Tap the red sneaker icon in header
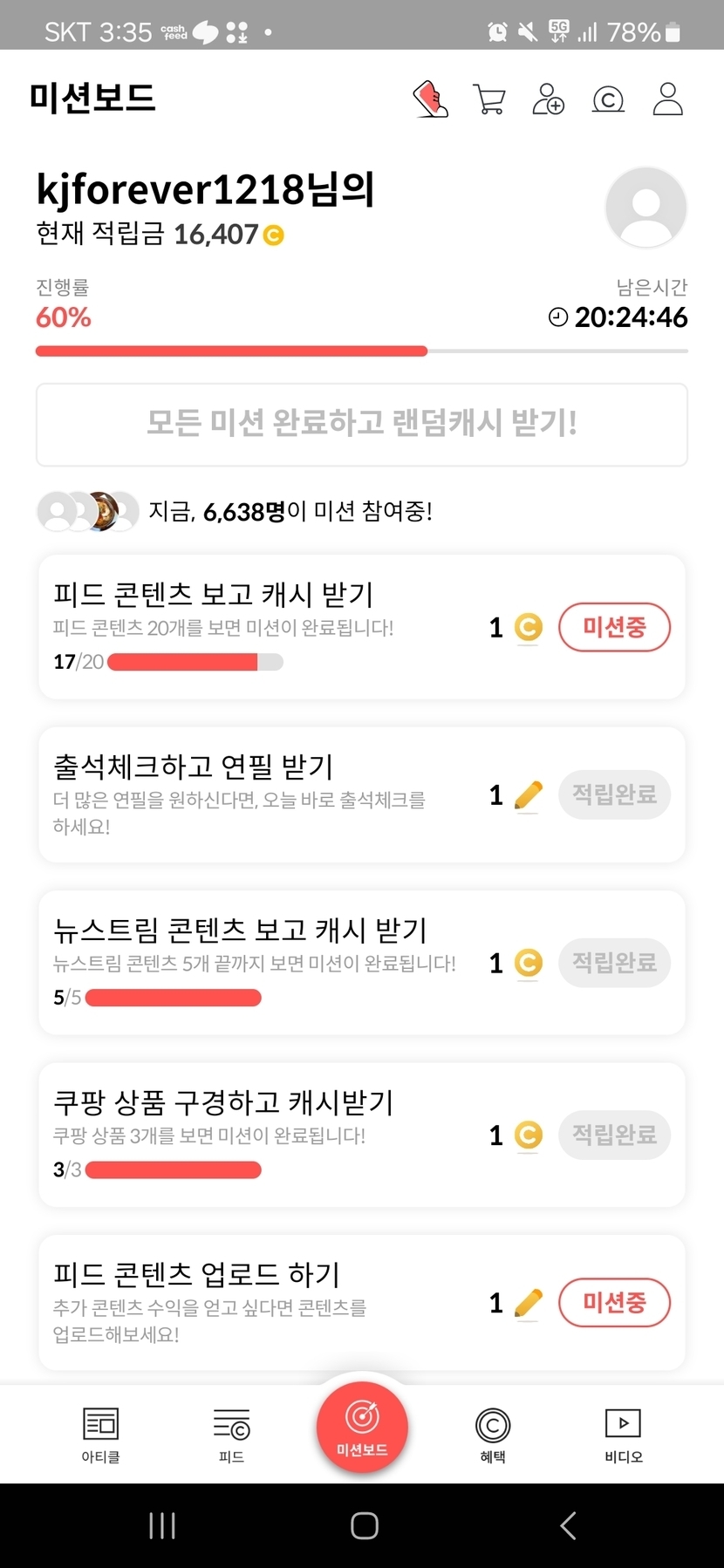This screenshot has height=1568, width=724. click(430, 99)
